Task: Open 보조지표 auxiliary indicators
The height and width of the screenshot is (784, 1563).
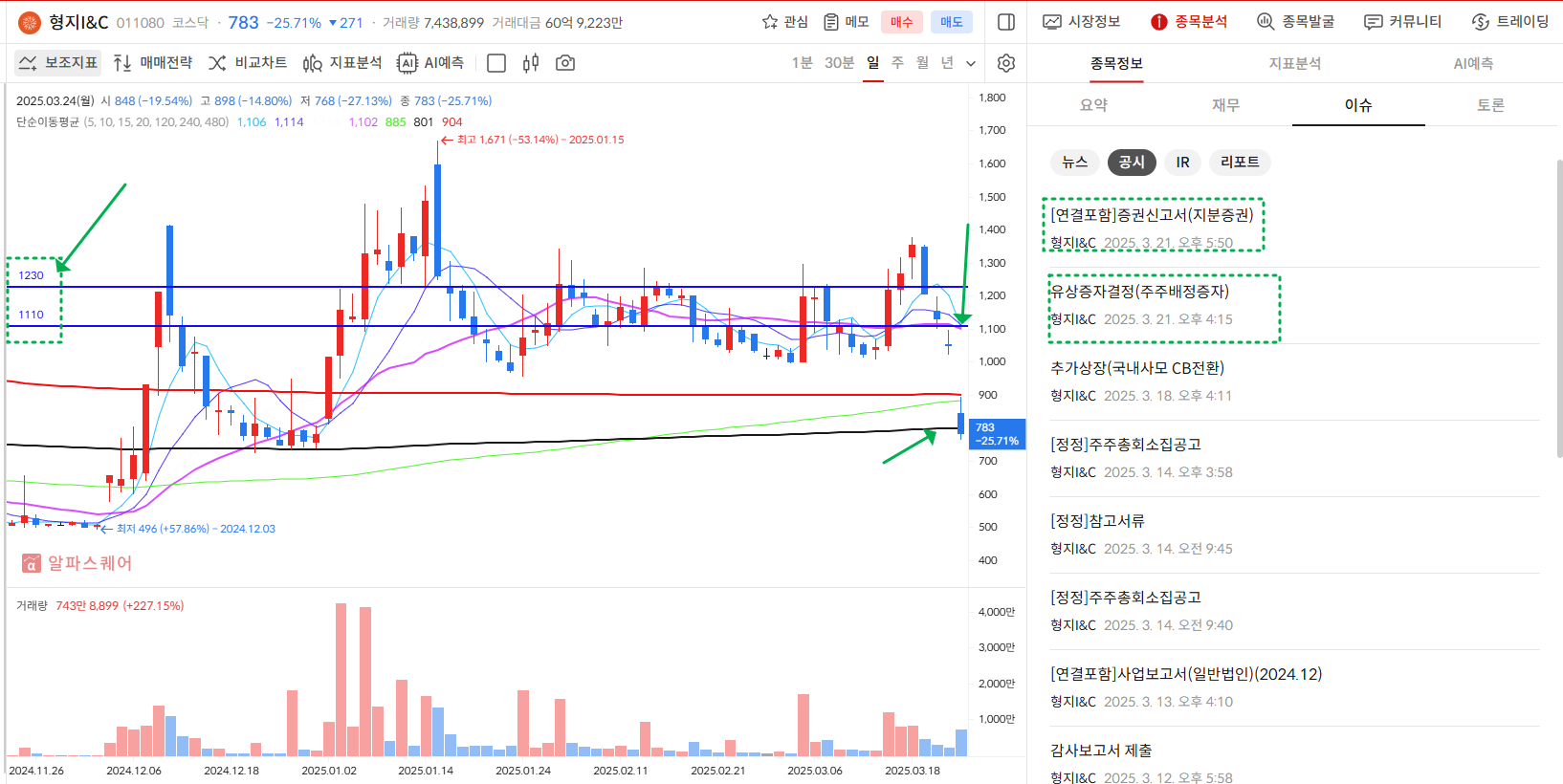Action: pos(58,63)
